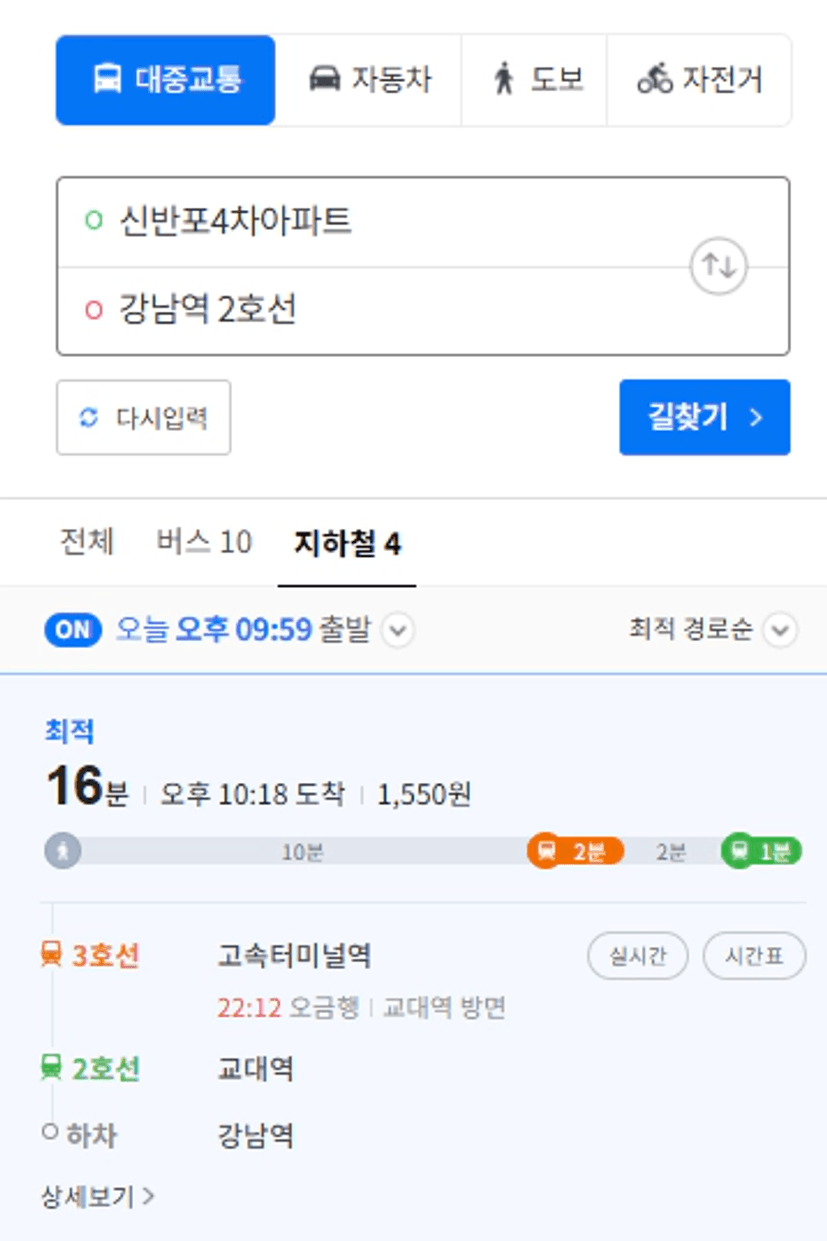Viewport: 827px width, 1241px height.
Task: Select the 대중교통 bus icon mode
Action: (x=108, y=79)
